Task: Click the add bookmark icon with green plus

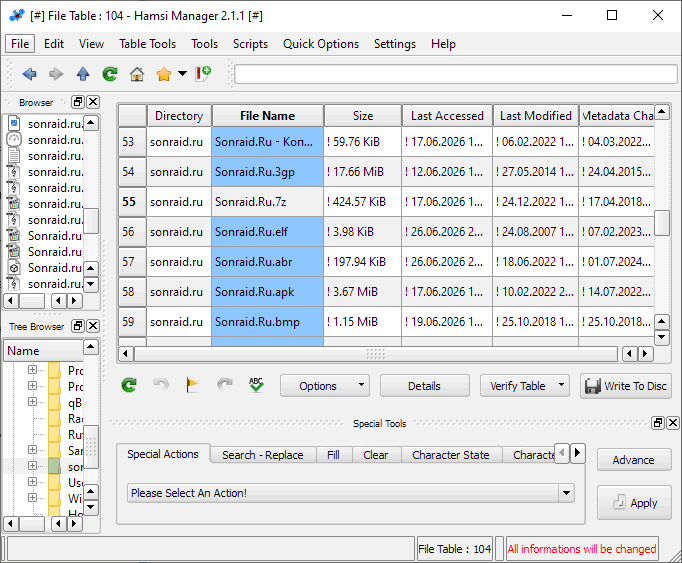Action: (203, 74)
